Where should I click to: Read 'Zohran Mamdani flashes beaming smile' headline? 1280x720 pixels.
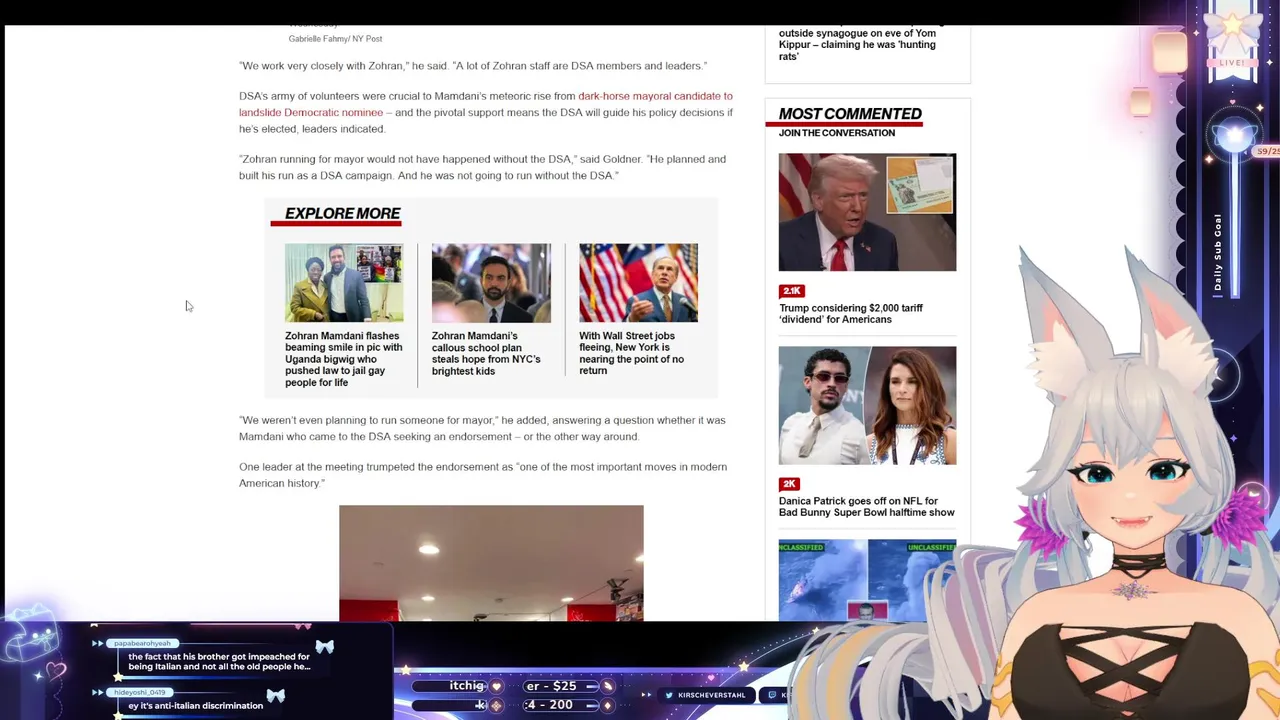pos(343,359)
